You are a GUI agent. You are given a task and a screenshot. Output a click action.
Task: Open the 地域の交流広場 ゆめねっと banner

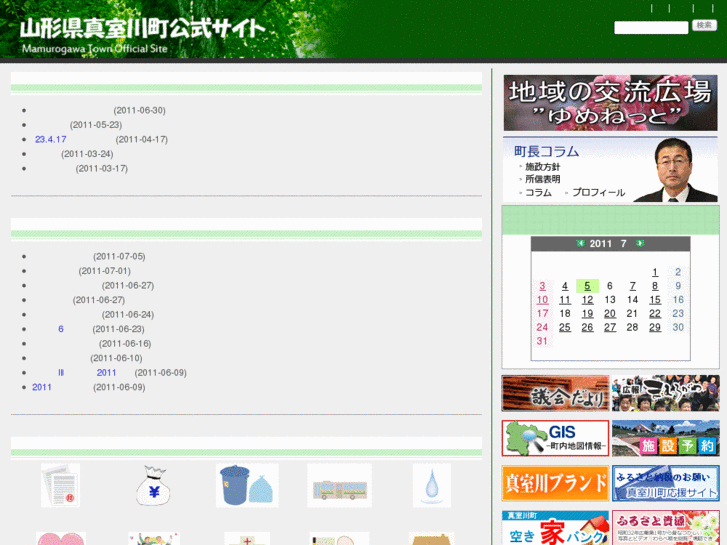[x=610, y=103]
